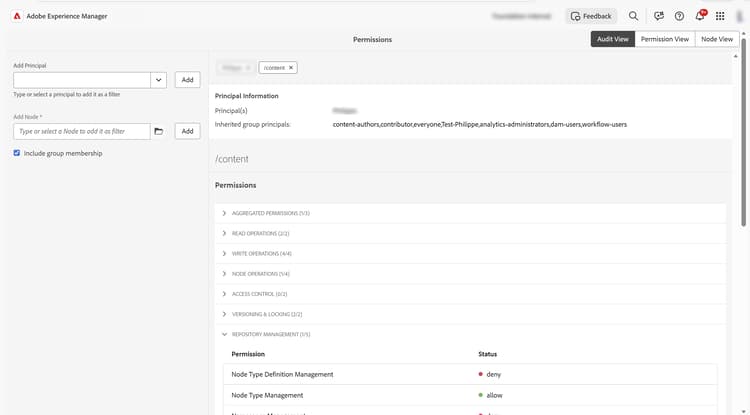Click the /content path heading
Screen dimensions: 750x415
click(x=232, y=159)
